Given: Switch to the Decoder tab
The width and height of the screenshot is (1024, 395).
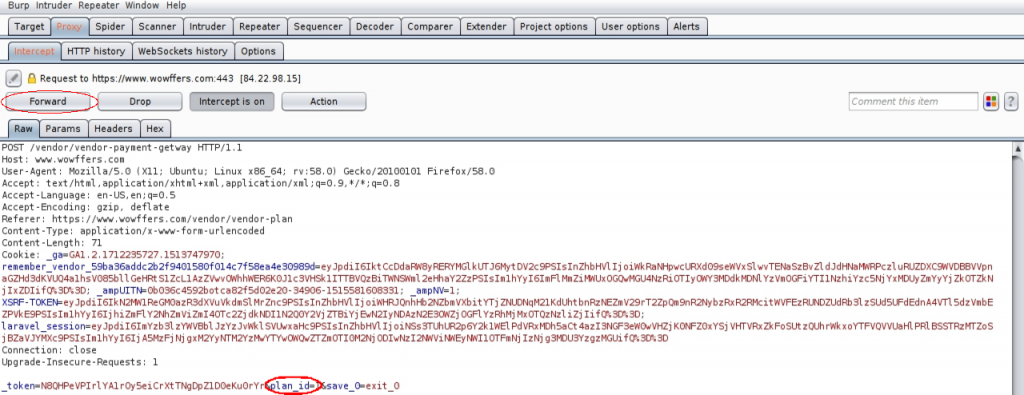Looking at the screenshot, I should [x=375, y=27].
